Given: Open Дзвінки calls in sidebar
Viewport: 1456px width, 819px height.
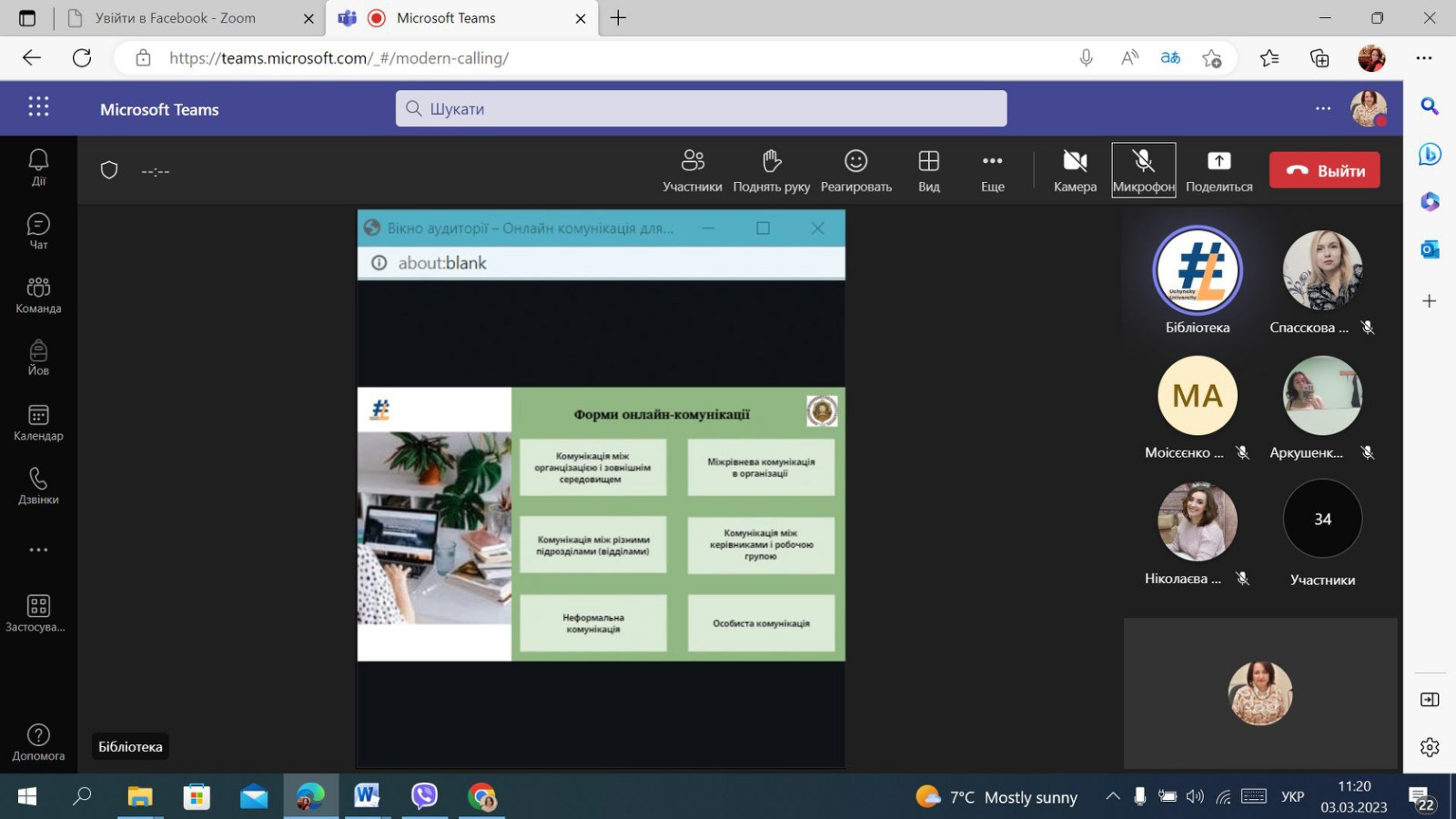Looking at the screenshot, I should pos(38,486).
